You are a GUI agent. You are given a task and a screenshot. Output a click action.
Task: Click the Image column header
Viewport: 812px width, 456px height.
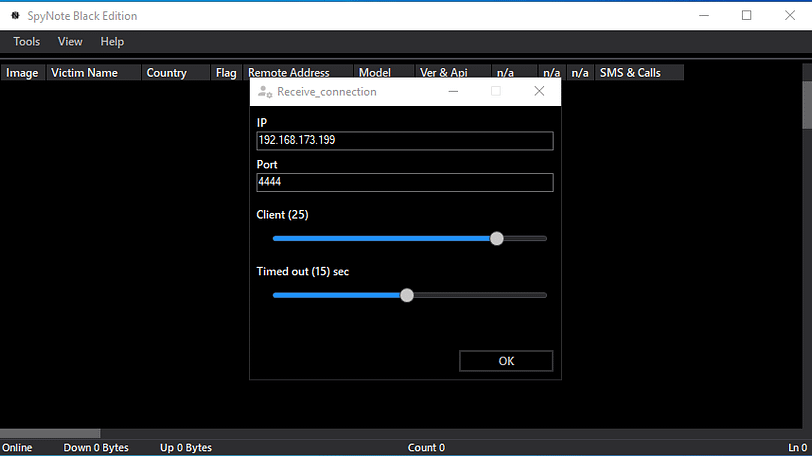(x=22, y=72)
